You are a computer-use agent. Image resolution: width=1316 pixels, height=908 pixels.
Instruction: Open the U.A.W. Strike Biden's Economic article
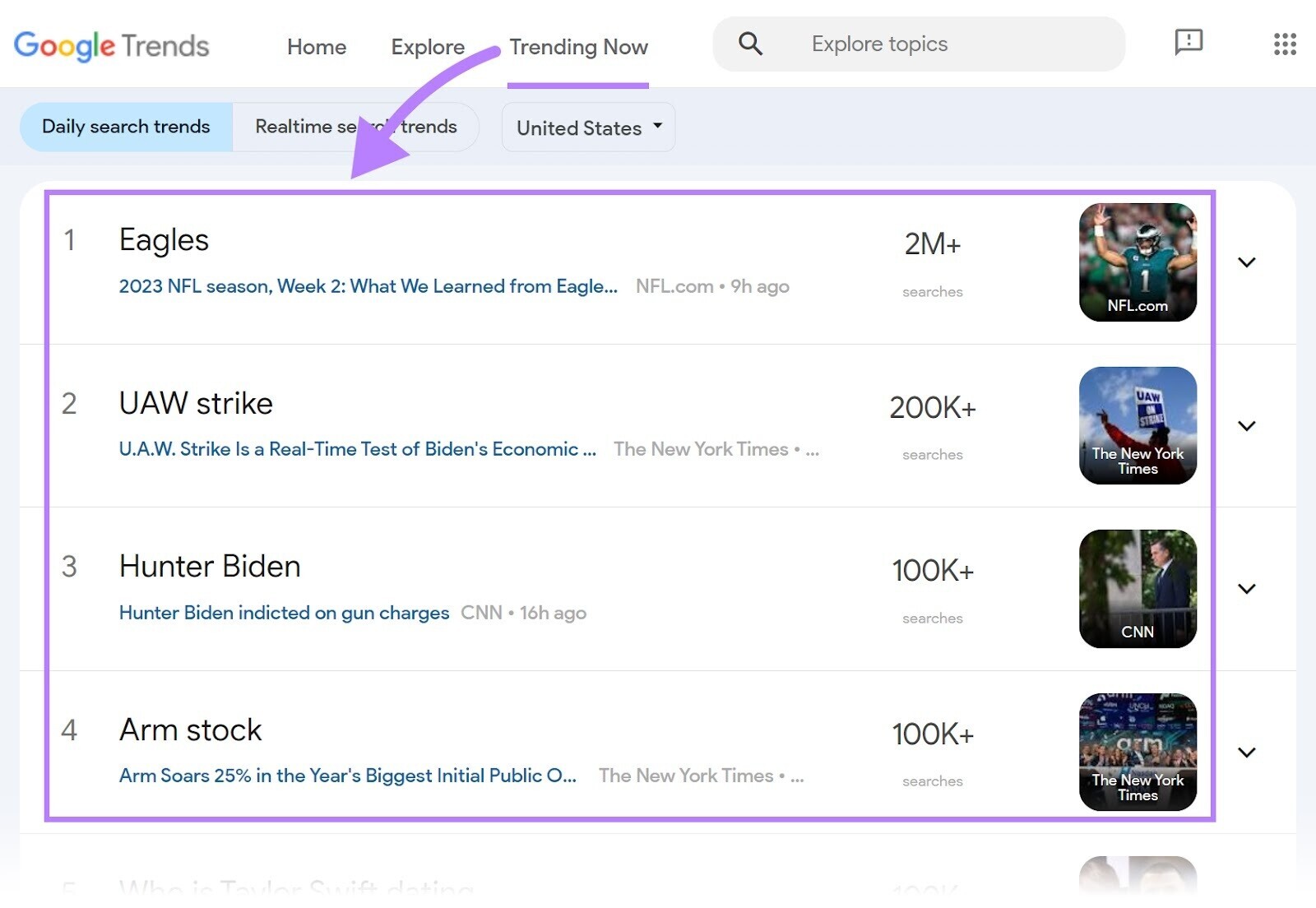[358, 449]
